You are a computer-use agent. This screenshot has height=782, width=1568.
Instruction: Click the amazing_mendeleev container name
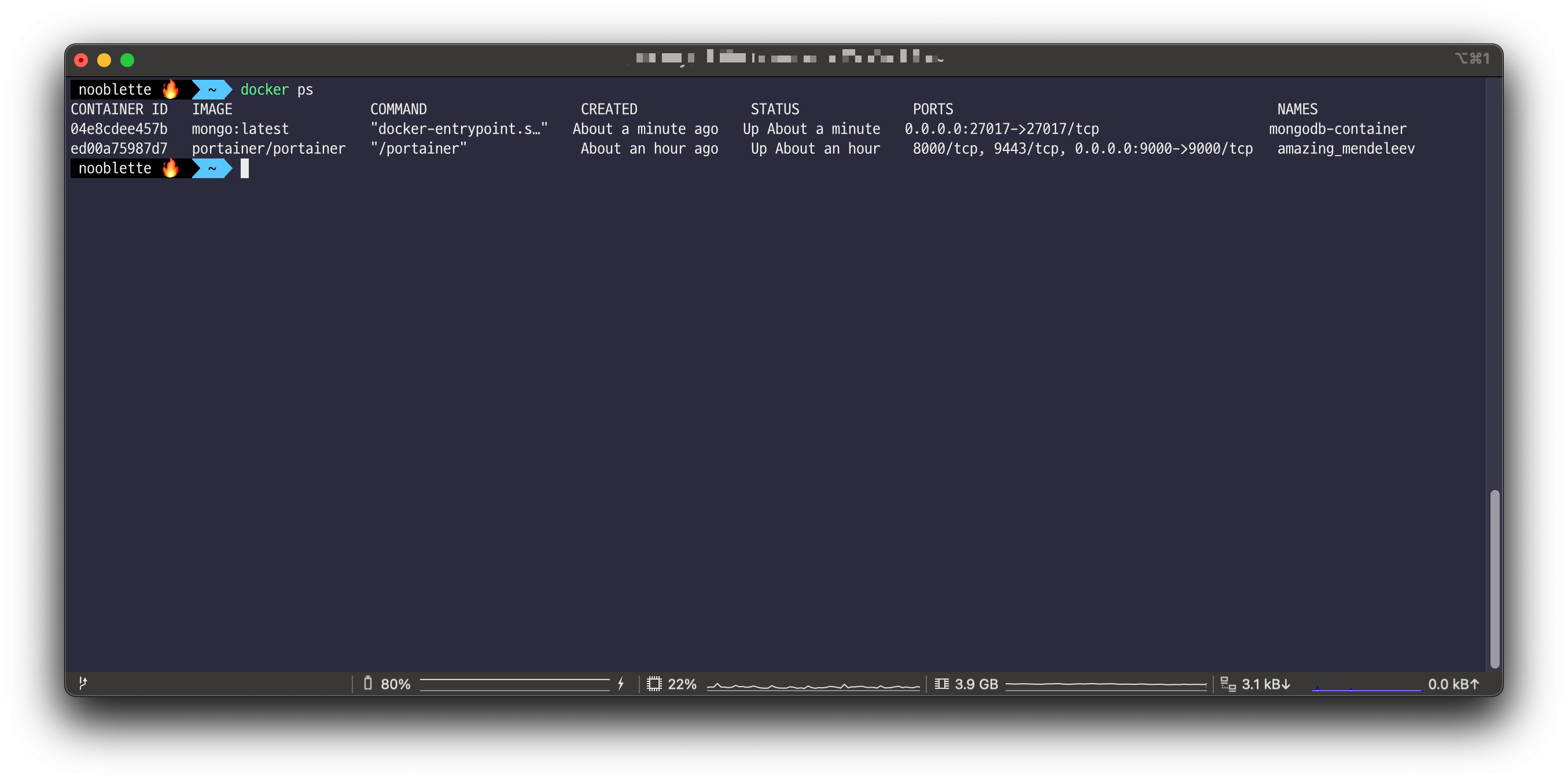pos(1345,149)
